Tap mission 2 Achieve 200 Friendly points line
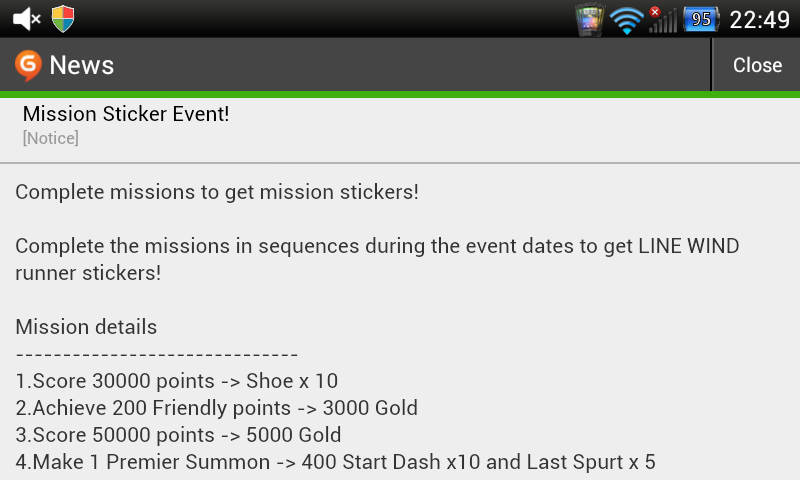 (217, 408)
